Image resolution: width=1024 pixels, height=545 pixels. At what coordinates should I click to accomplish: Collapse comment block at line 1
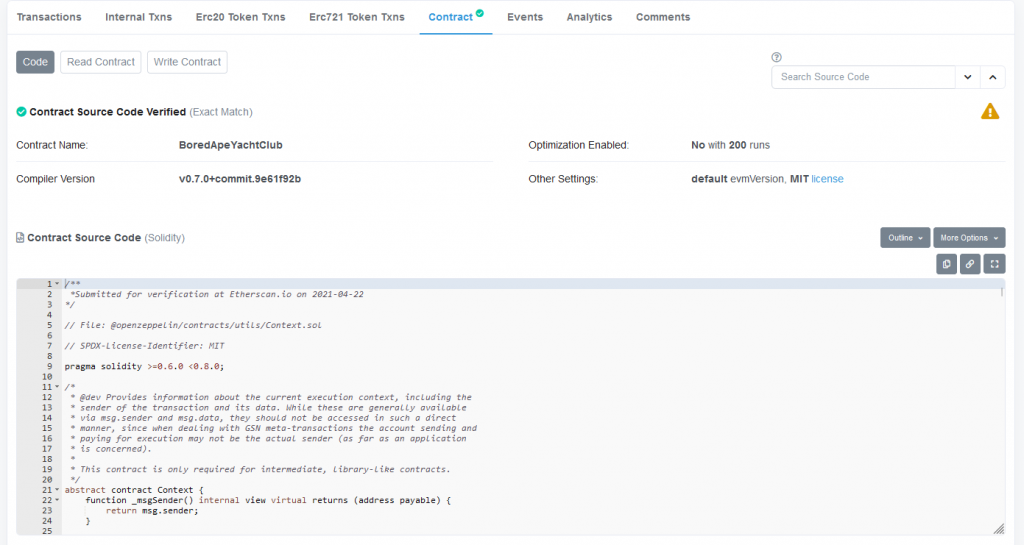tap(57, 284)
